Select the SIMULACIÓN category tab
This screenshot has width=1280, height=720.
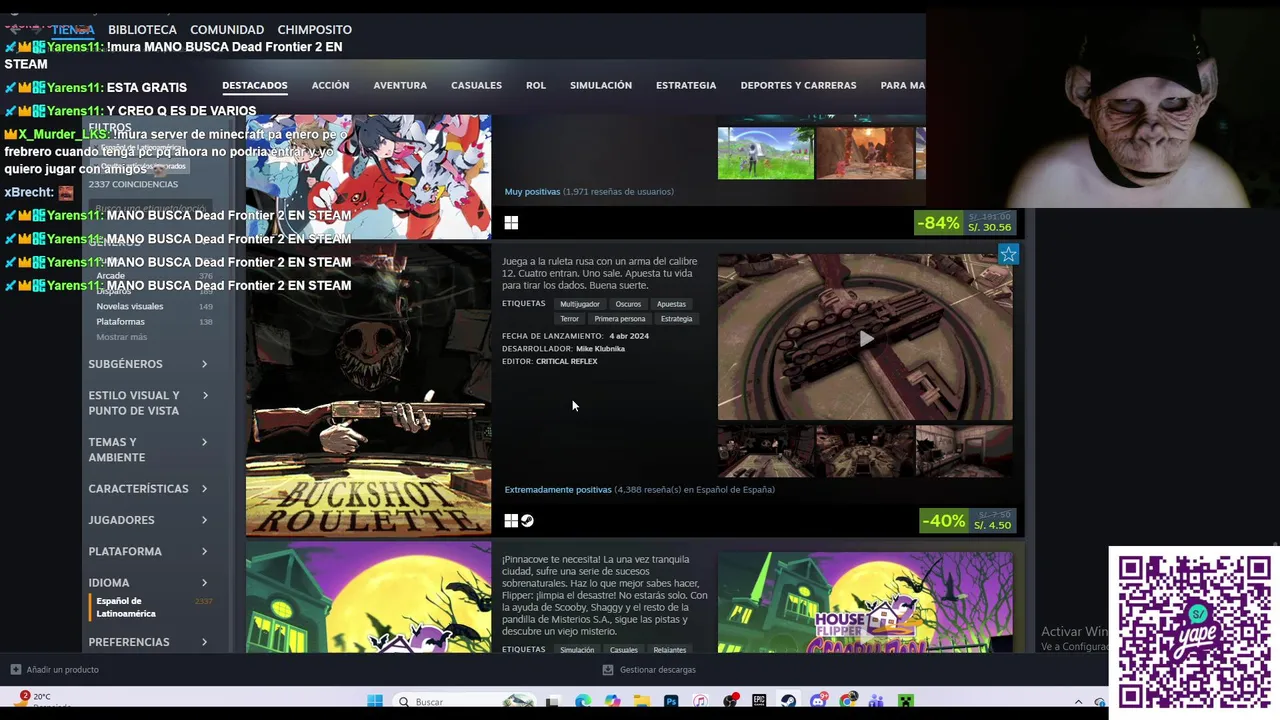point(601,85)
